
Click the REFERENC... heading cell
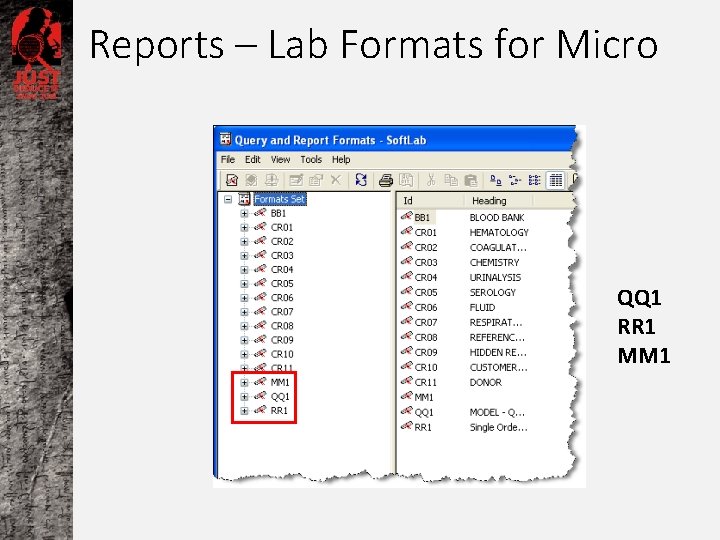(497, 338)
